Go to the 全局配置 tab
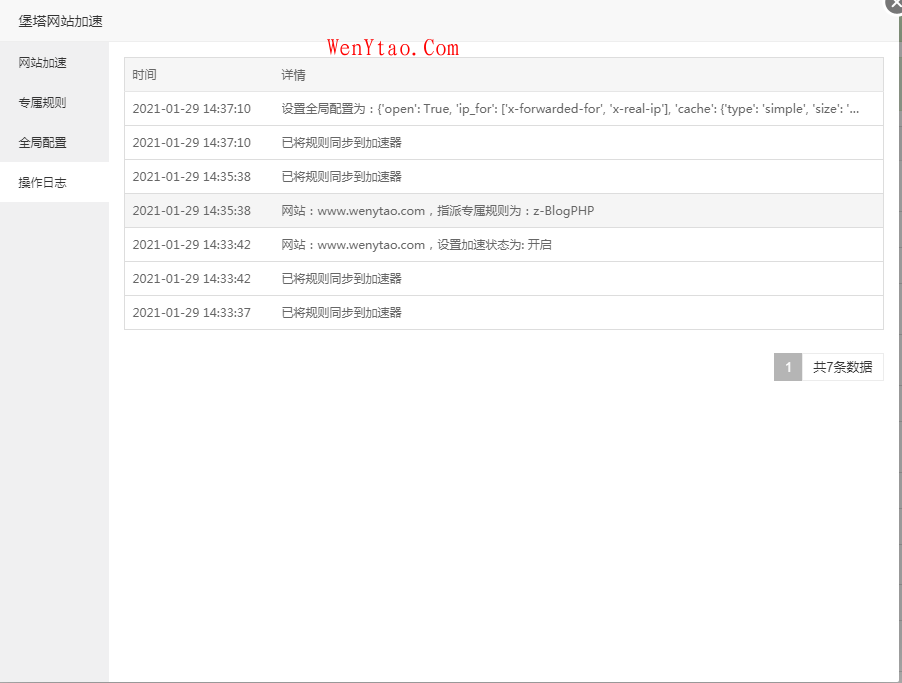Viewport: 902px width, 683px height. [x=43, y=143]
